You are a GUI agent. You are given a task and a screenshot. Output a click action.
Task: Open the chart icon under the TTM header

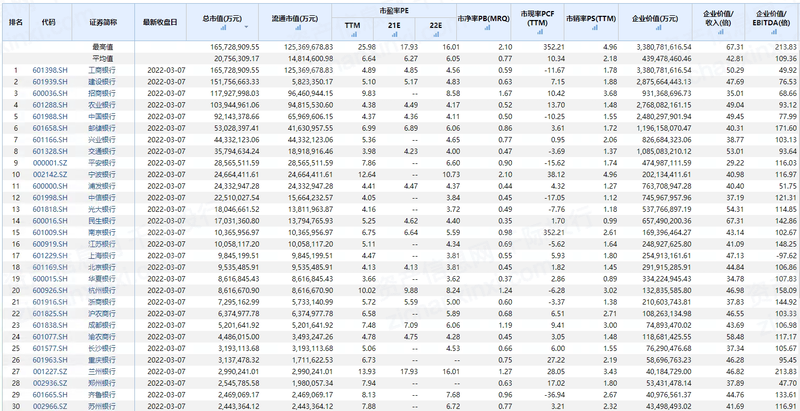[x=353, y=34]
